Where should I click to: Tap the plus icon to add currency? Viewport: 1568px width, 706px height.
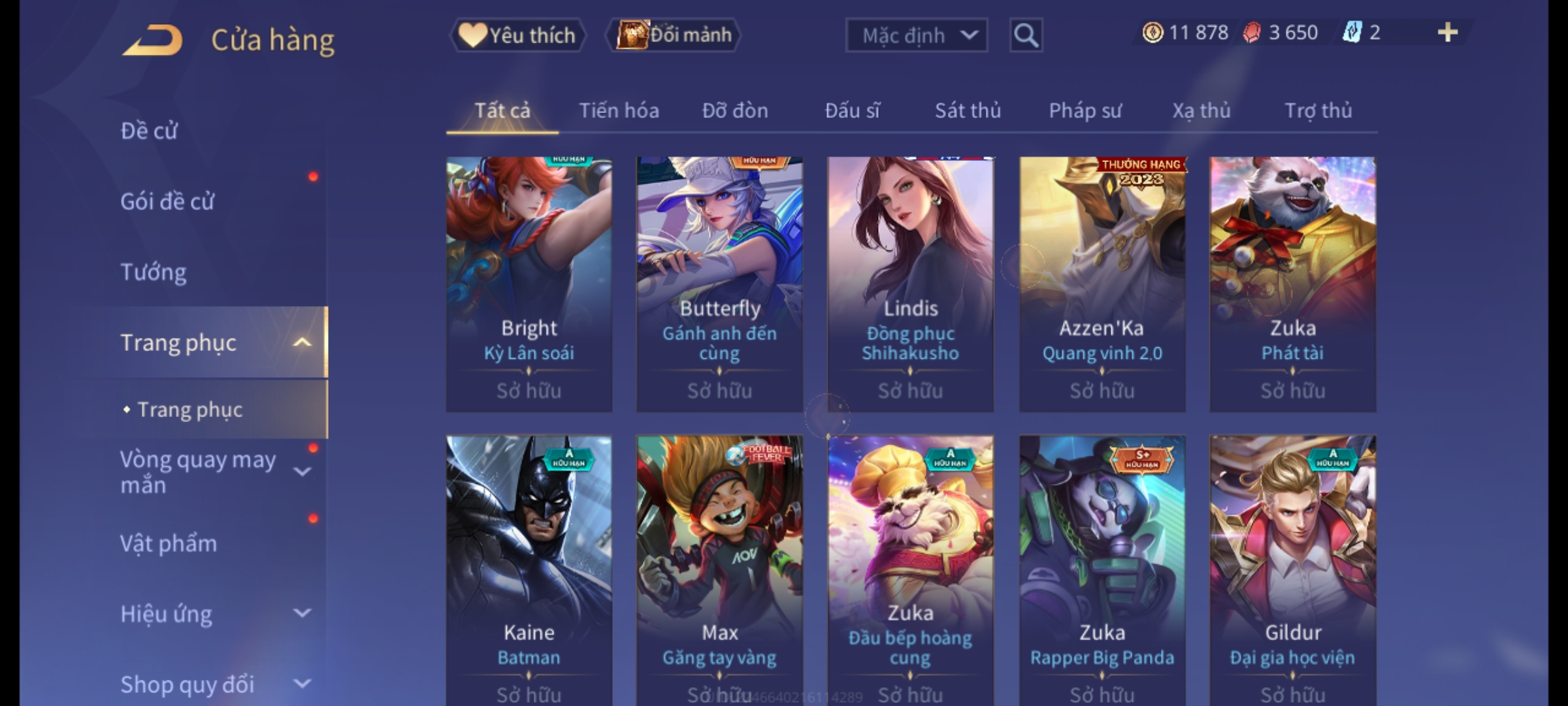click(x=1448, y=33)
